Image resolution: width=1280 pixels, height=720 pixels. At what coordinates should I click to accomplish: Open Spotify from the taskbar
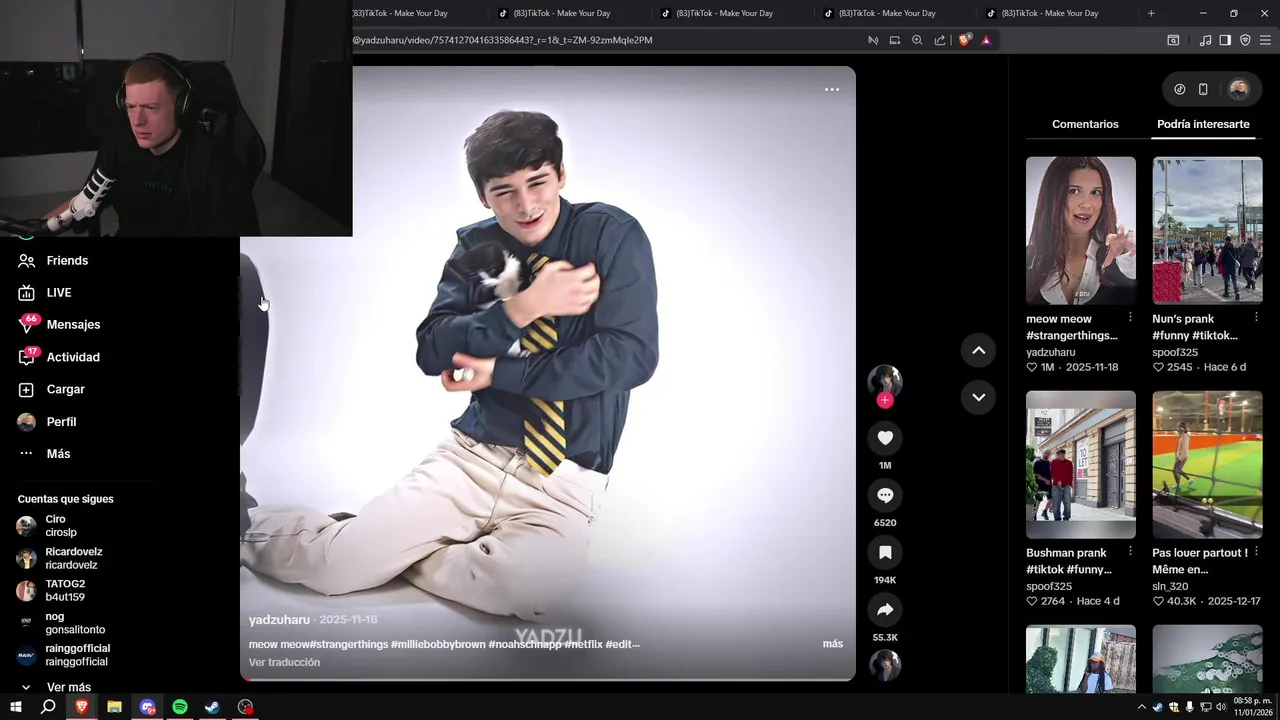click(x=180, y=707)
